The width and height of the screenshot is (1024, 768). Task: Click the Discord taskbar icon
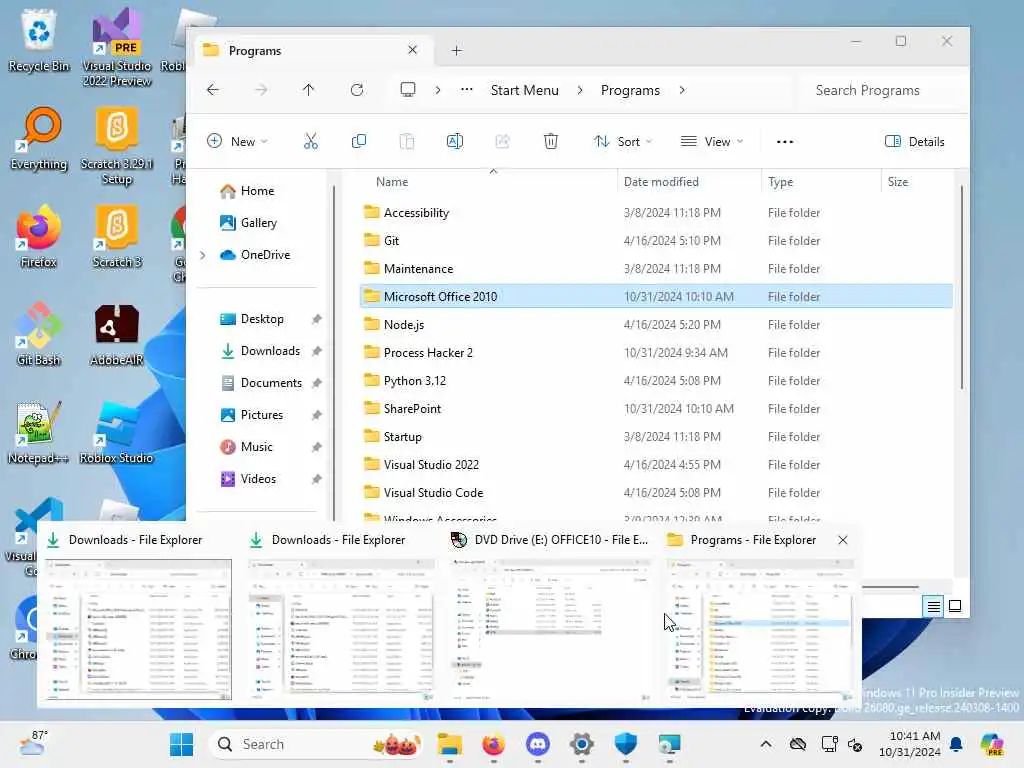pyautogui.click(x=537, y=744)
